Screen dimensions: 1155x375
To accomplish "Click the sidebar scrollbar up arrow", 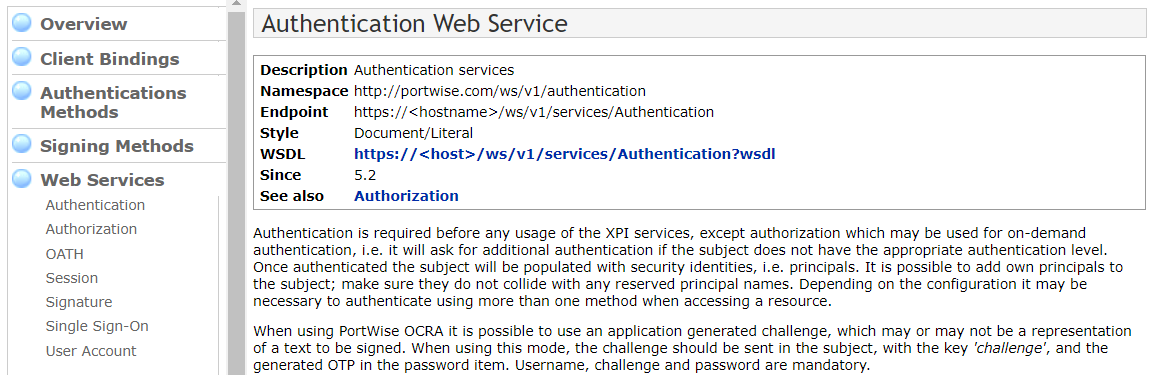I will tap(236, 4).
